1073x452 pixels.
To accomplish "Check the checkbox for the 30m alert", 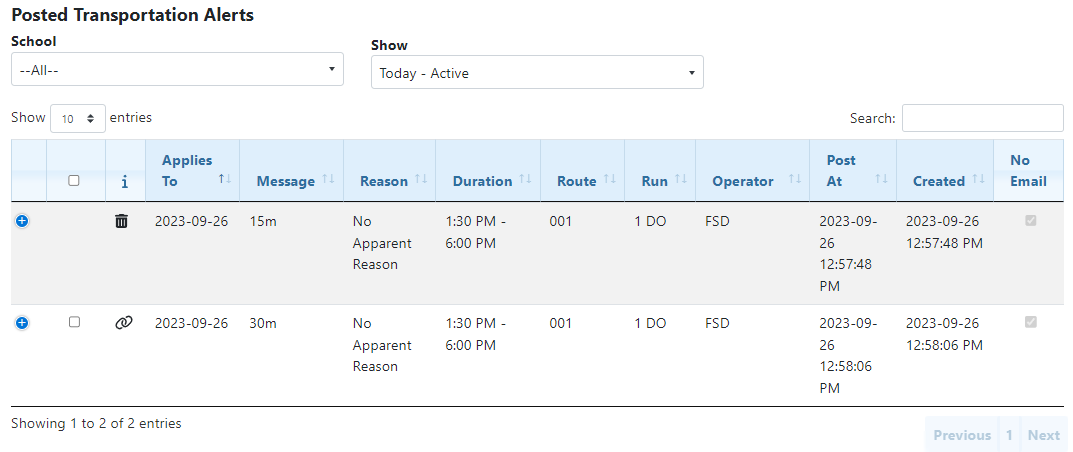I will pyautogui.click(x=74, y=322).
